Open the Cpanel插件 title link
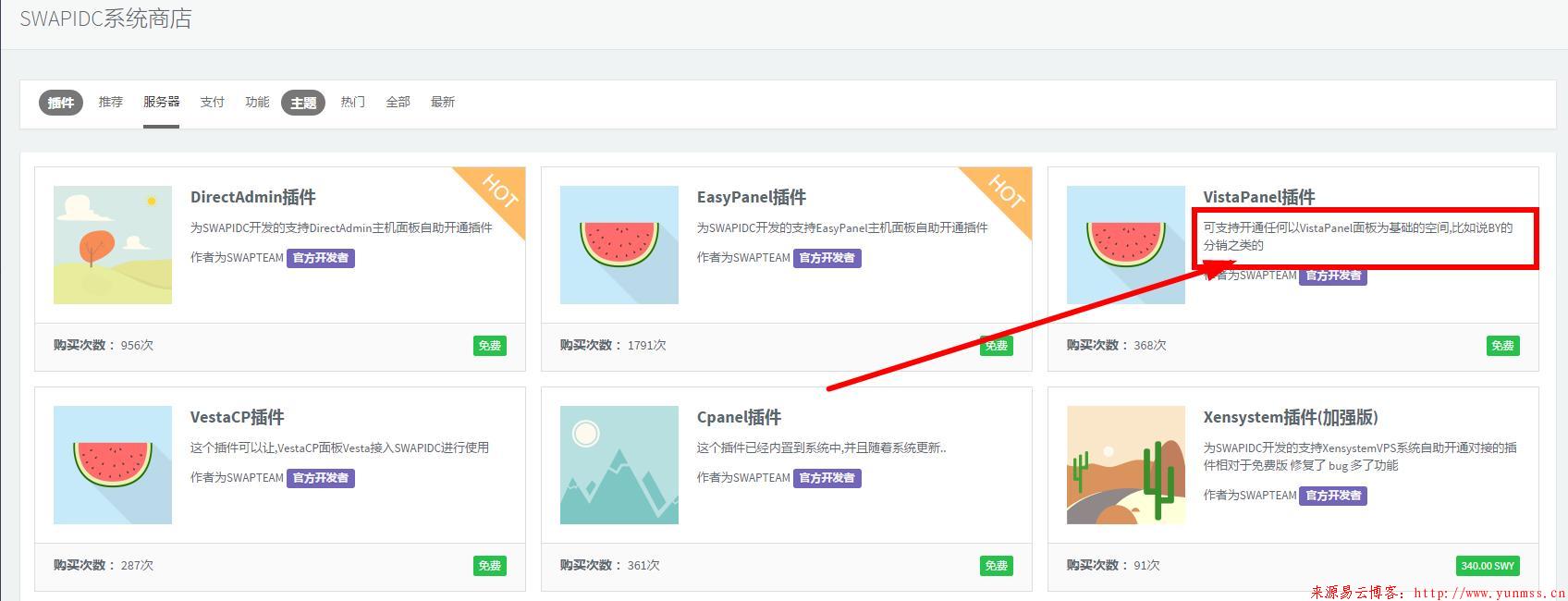The image size is (1568, 601). (740, 417)
